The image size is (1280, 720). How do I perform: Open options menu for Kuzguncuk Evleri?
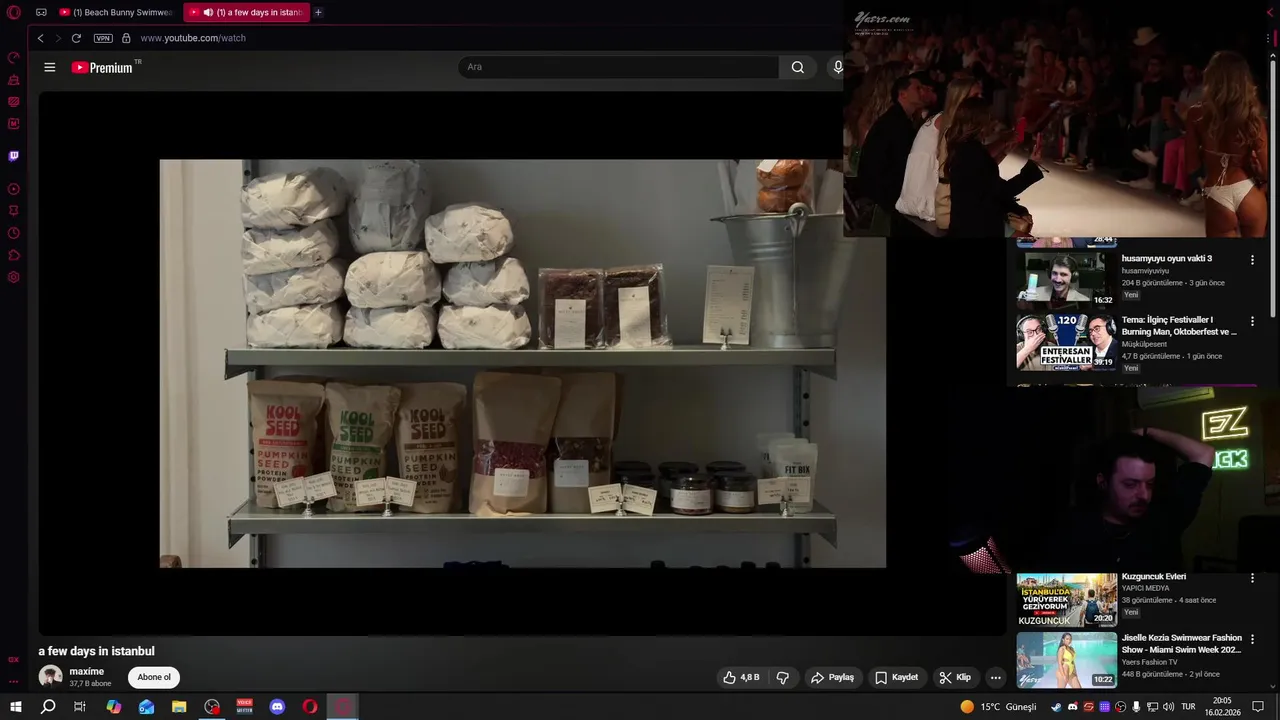[x=1252, y=578]
